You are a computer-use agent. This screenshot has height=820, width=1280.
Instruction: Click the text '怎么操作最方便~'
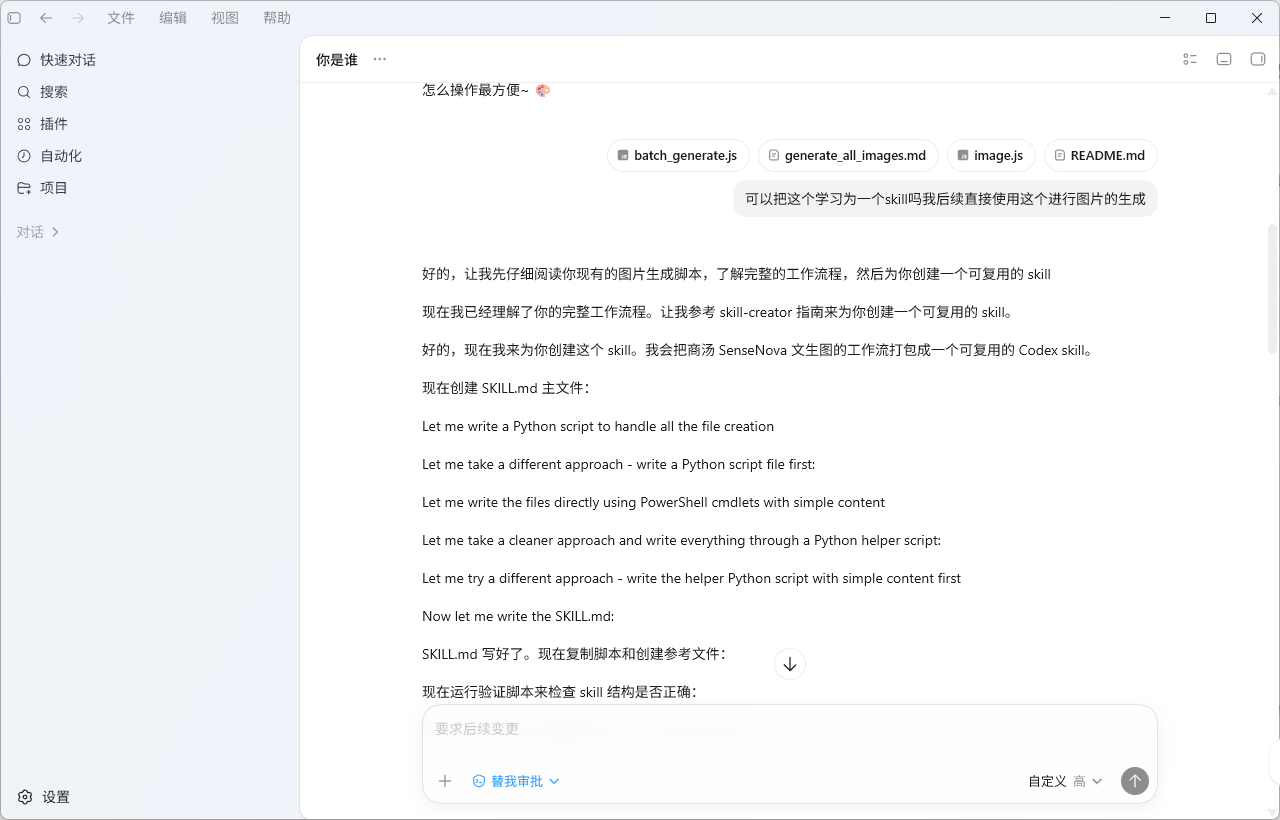[x=475, y=90]
